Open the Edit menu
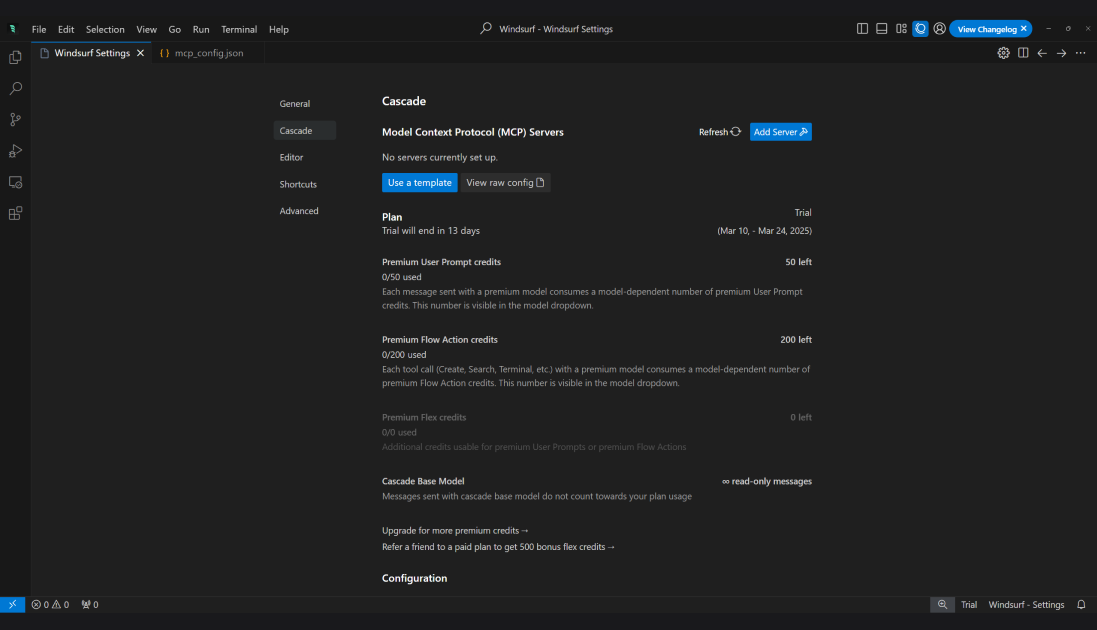This screenshot has height=630, width=1097. click(66, 29)
